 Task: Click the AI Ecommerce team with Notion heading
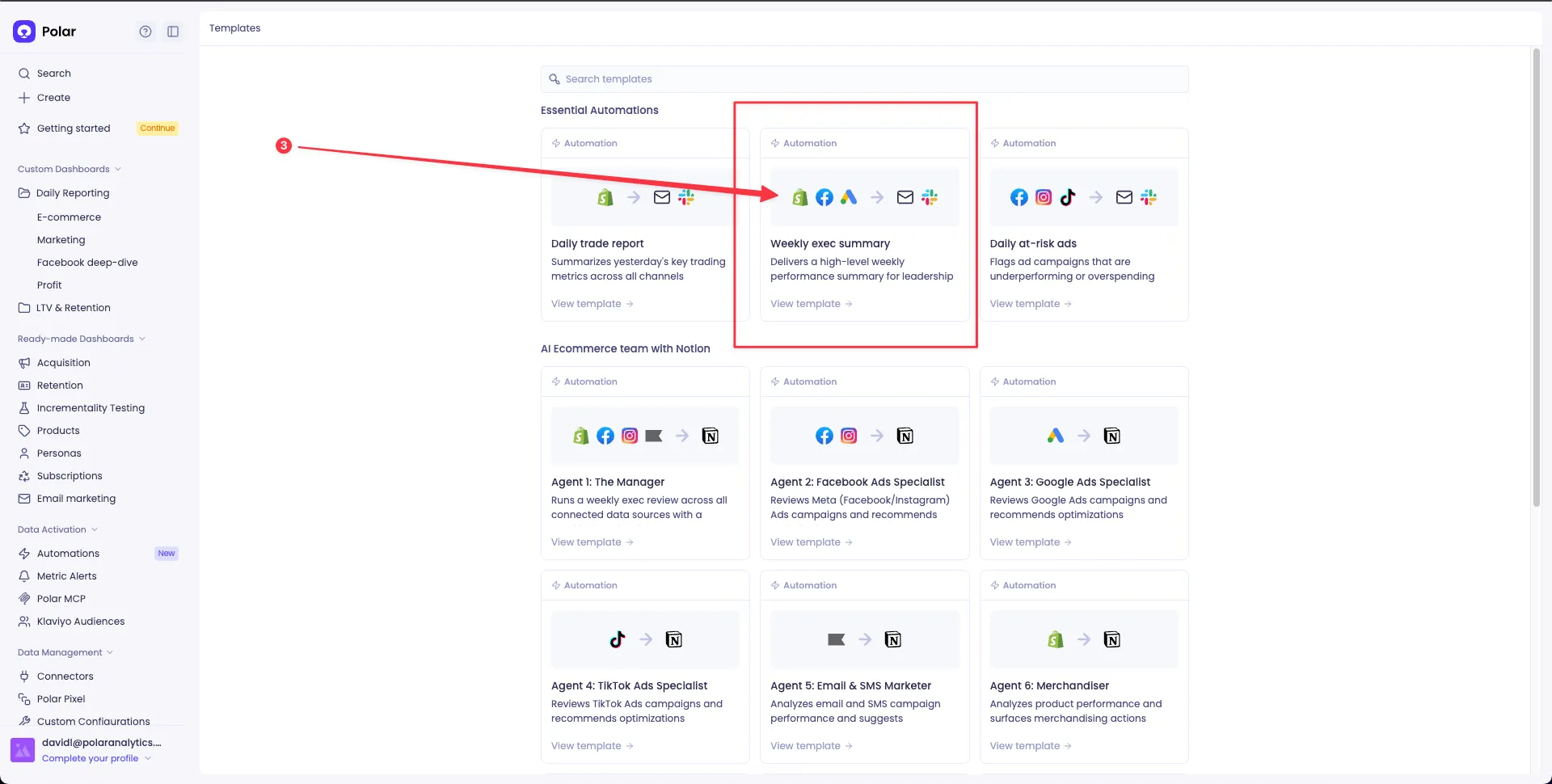pos(626,348)
